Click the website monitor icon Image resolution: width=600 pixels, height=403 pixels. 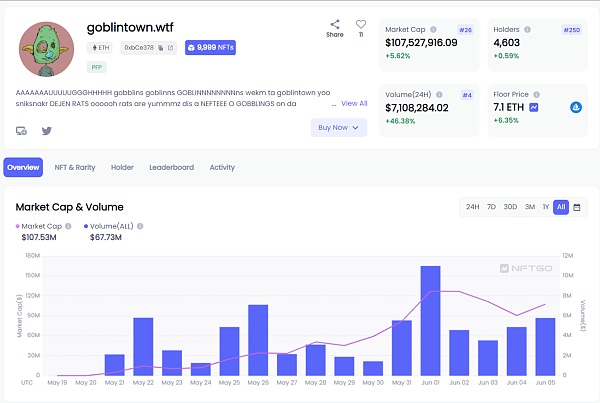(21, 131)
